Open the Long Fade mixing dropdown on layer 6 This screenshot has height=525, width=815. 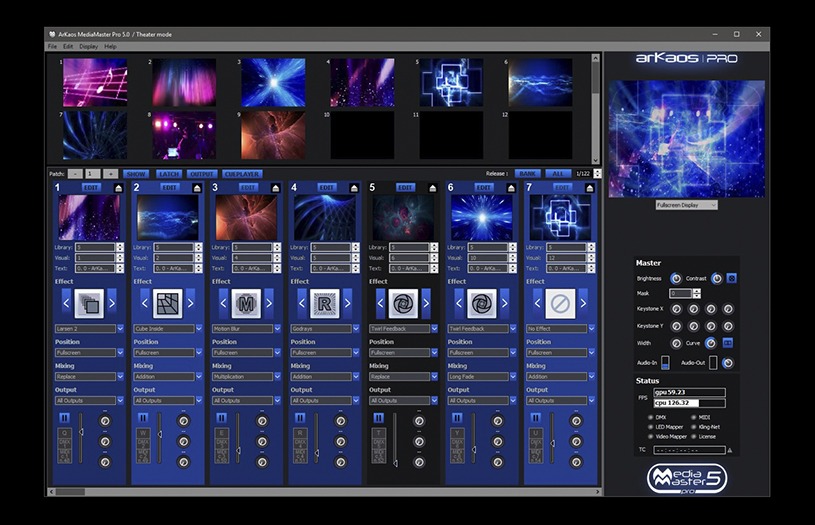click(x=481, y=376)
